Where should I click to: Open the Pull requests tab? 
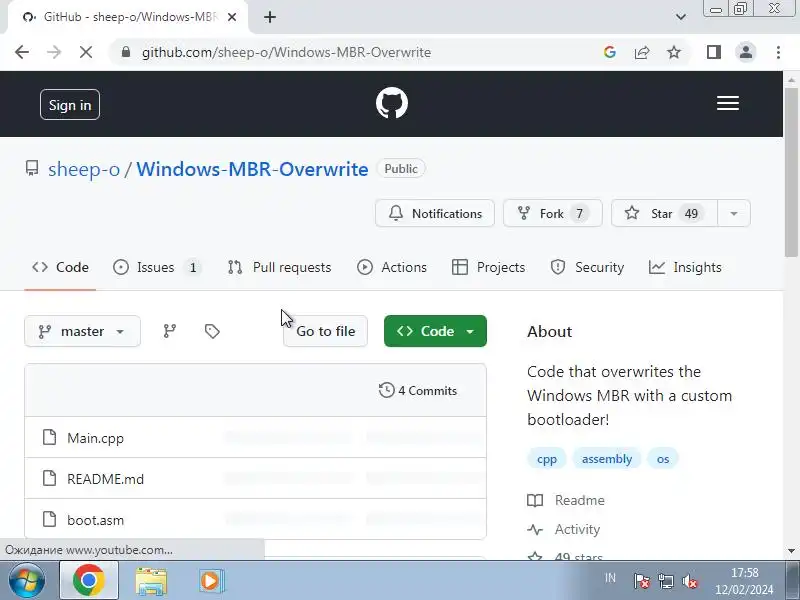280,267
